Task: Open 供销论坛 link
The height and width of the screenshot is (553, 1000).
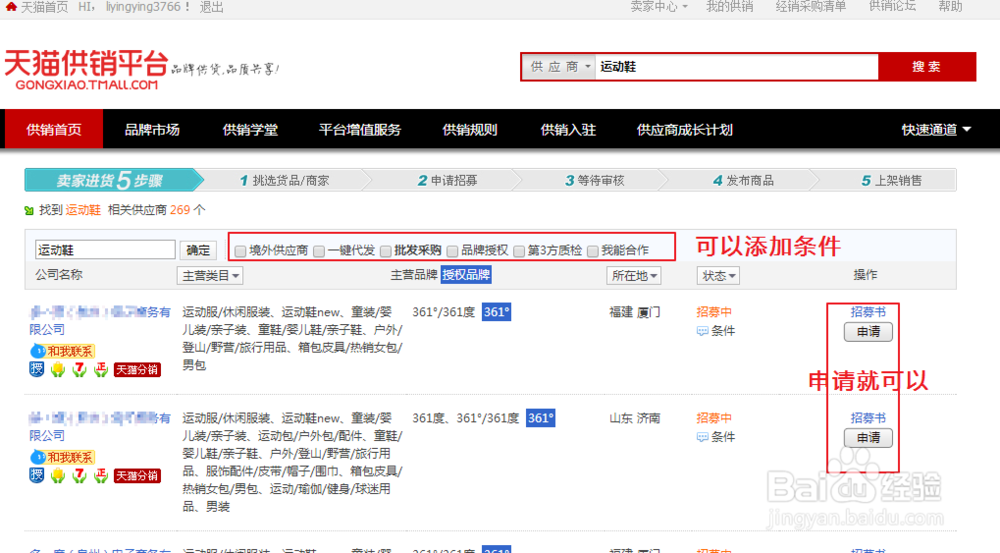Action: [x=892, y=6]
